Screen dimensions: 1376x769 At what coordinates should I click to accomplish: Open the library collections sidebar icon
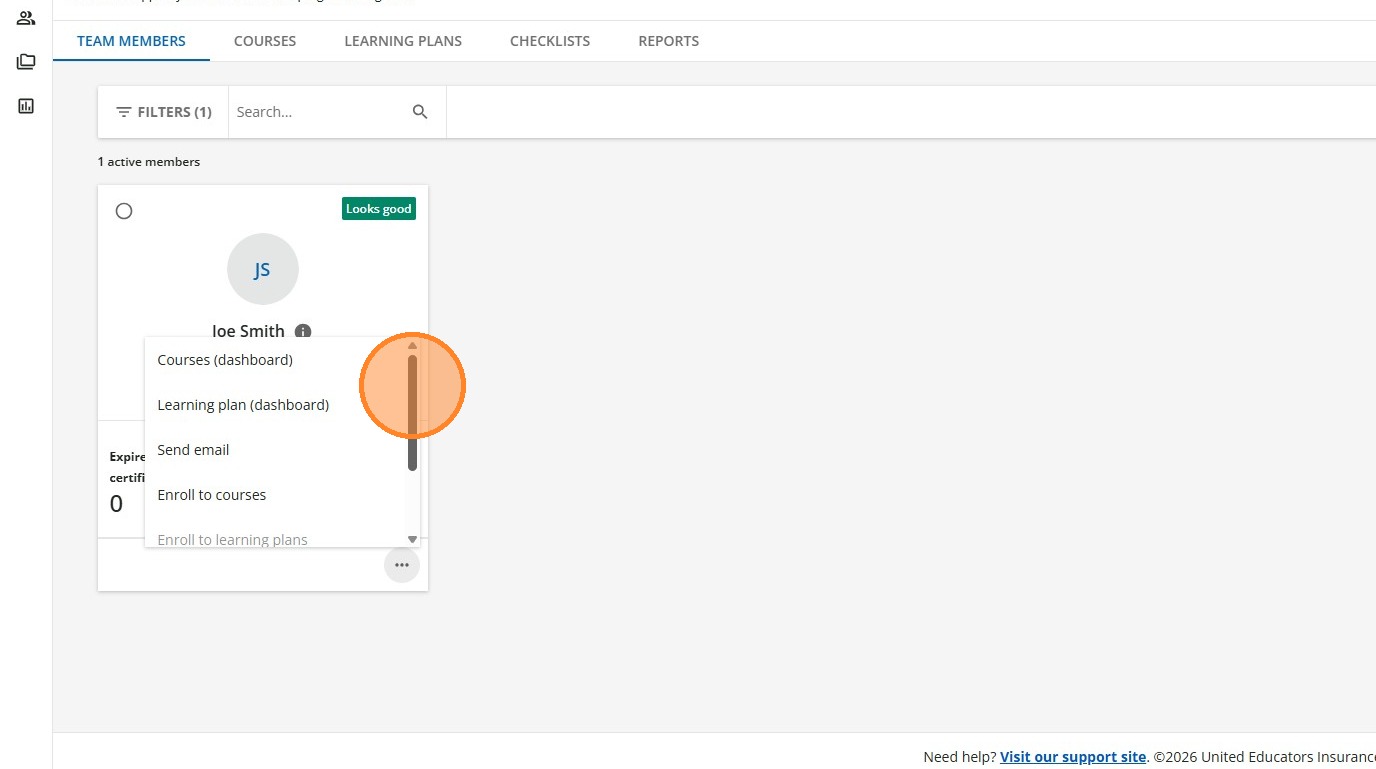coord(26,62)
